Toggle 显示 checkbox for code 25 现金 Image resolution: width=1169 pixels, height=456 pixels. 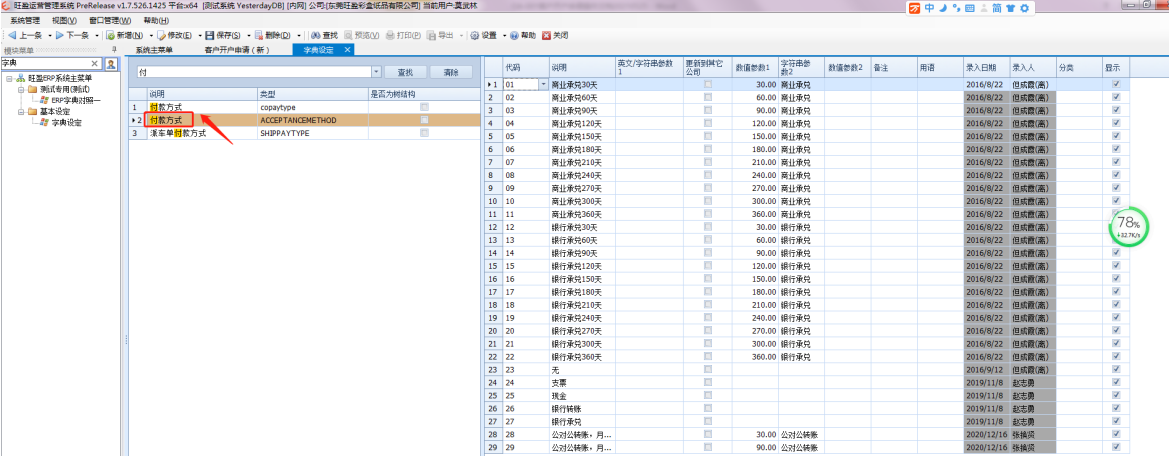[x=1116, y=396]
